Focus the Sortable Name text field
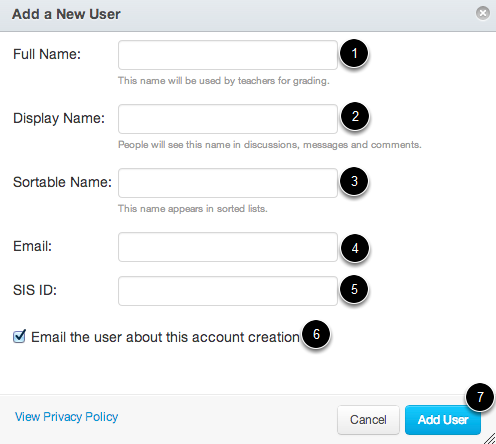Screen dimensions: 496x444 point(228,183)
